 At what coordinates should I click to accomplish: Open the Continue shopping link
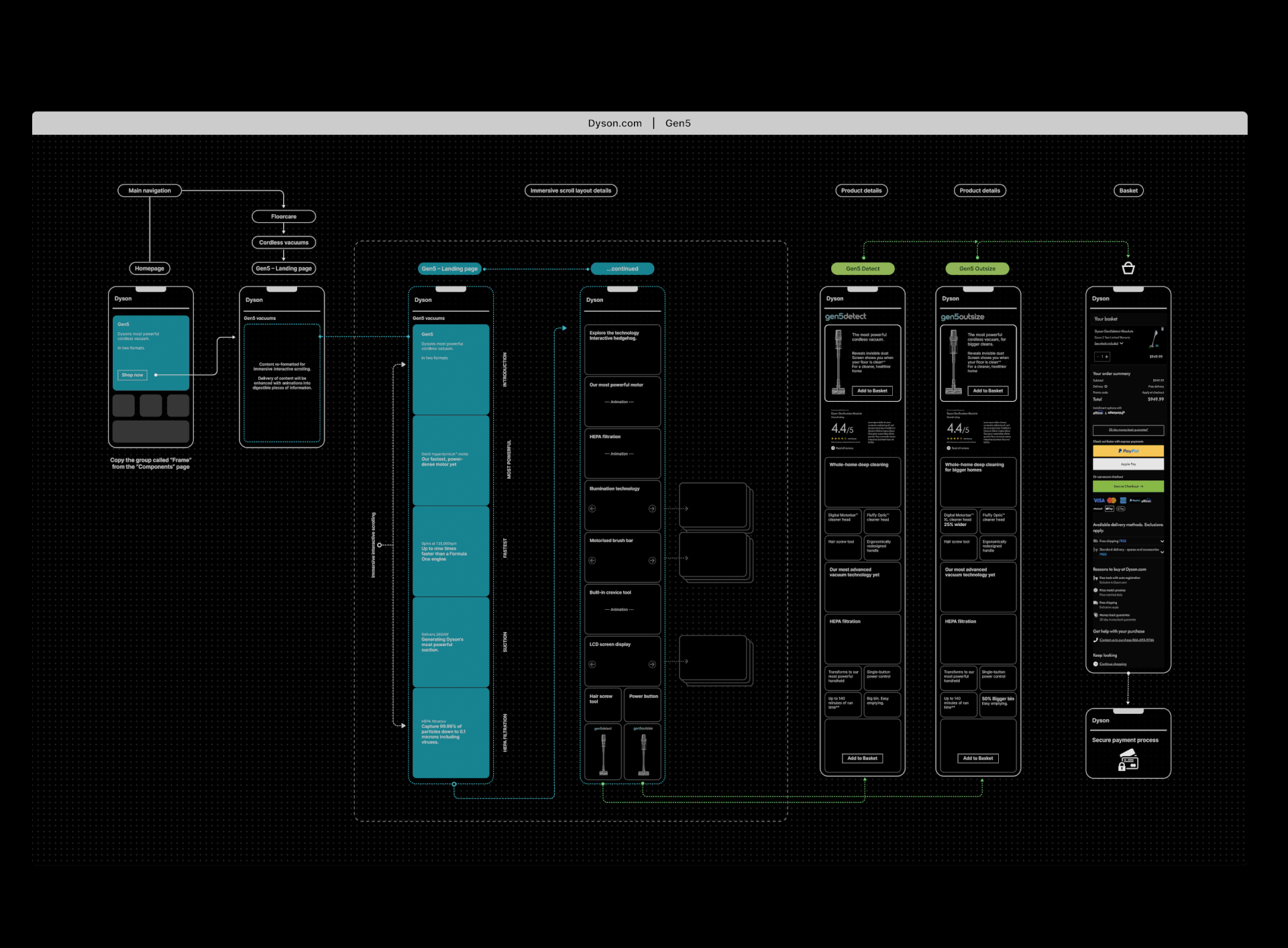[x=1113, y=664]
